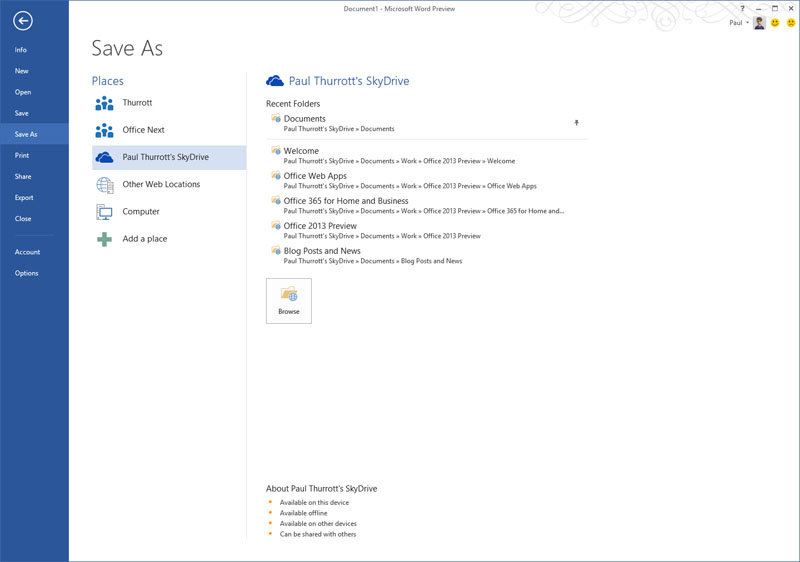Image resolution: width=800 pixels, height=562 pixels.
Task: Open the Office 2013 Preview folder name
Action: click(320, 226)
